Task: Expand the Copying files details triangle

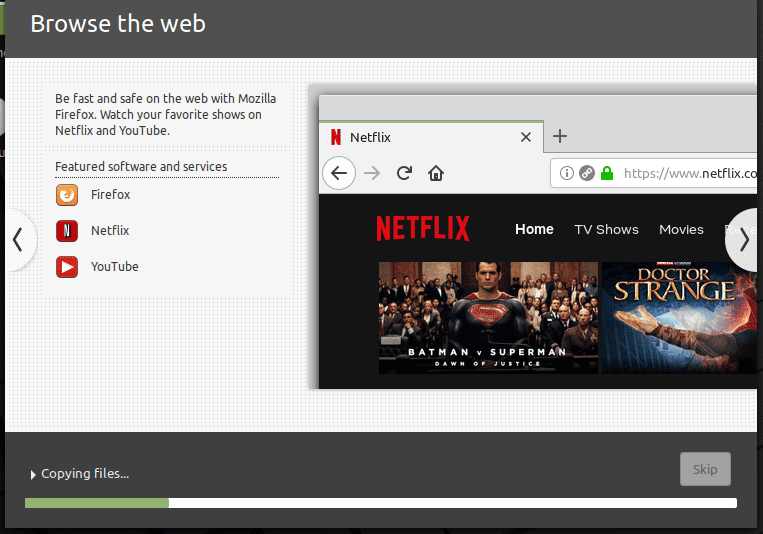Action: [x=33, y=475]
